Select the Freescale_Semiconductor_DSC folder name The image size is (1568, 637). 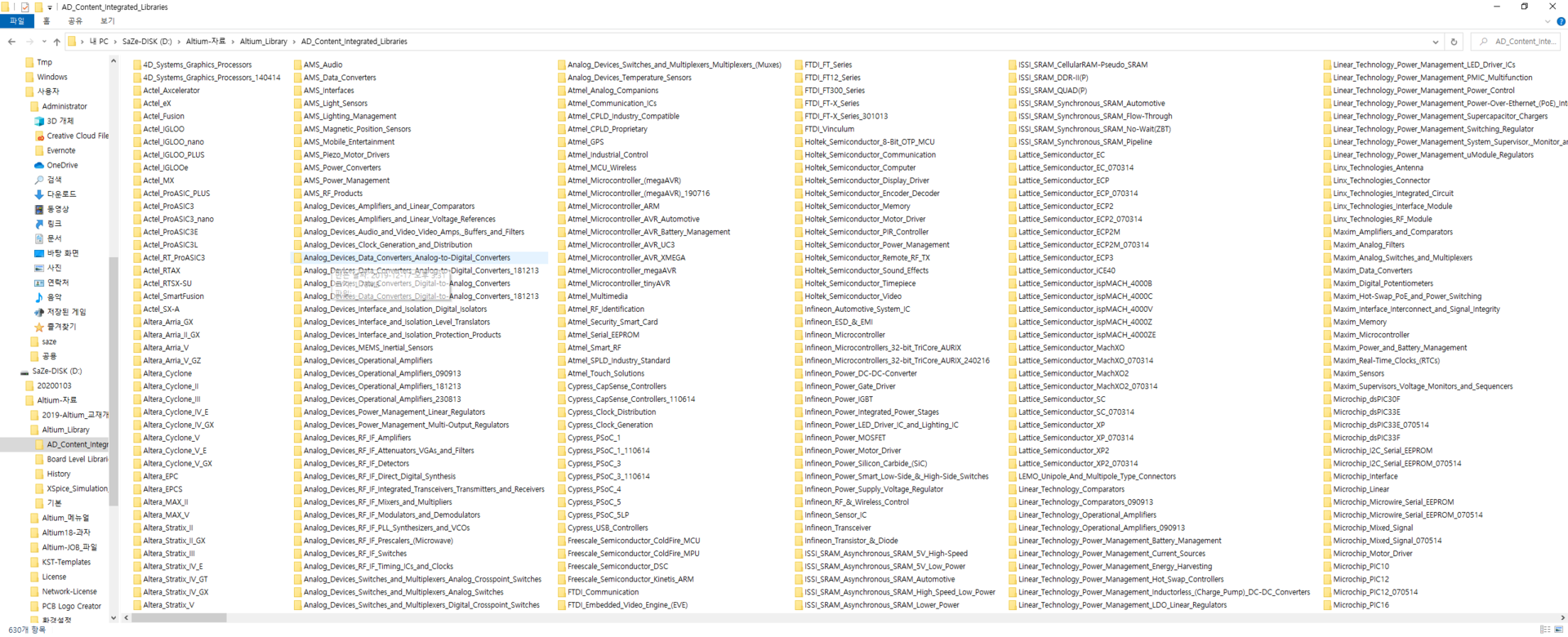point(617,567)
